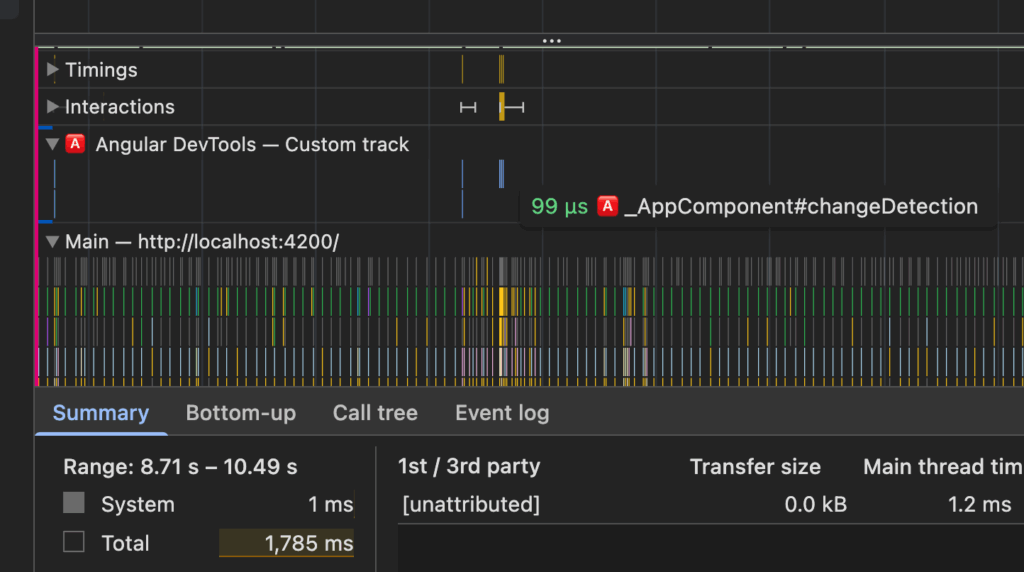The height and width of the screenshot is (572, 1024).
Task: Click the Timings track label
Action: click(101, 70)
